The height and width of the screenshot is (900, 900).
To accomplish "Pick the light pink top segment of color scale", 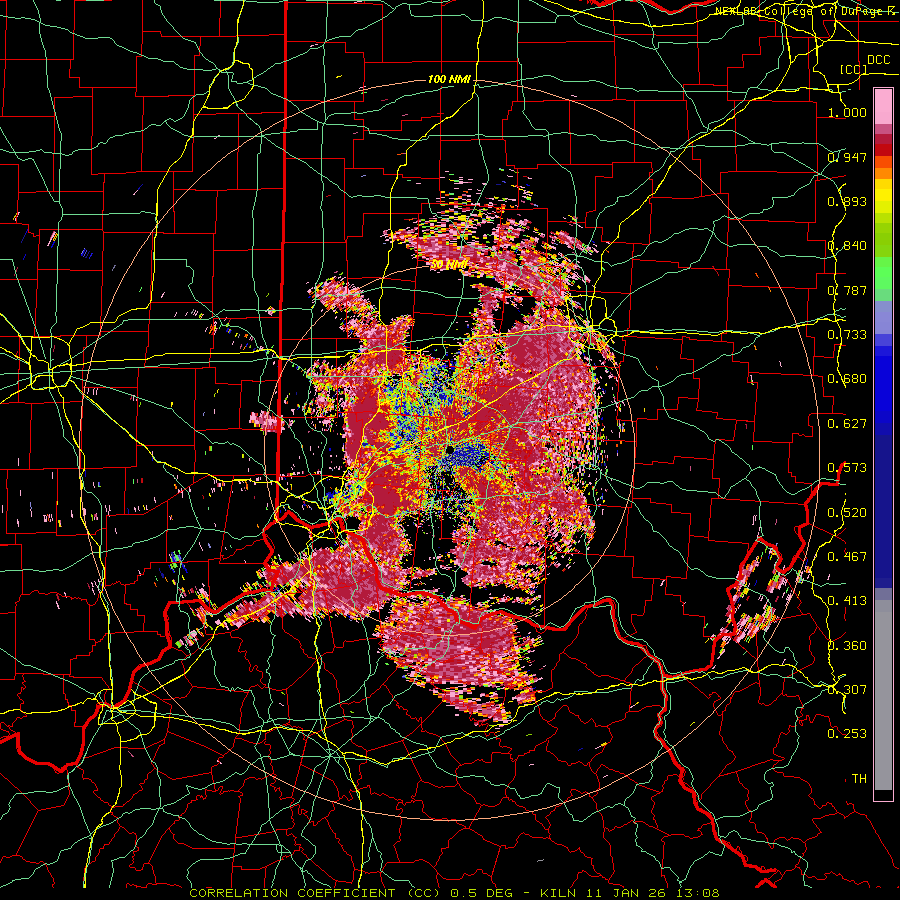I will (x=883, y=106).
